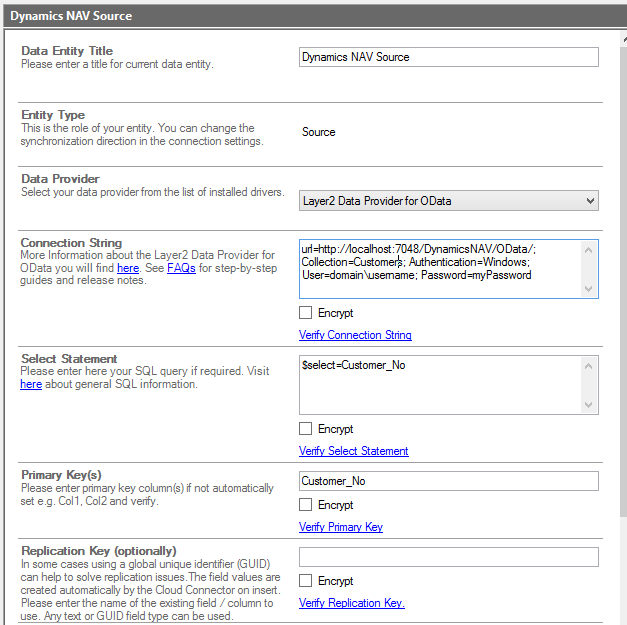Click the Verify Select Statement link

pyautogui.click(x=353, y=451)
